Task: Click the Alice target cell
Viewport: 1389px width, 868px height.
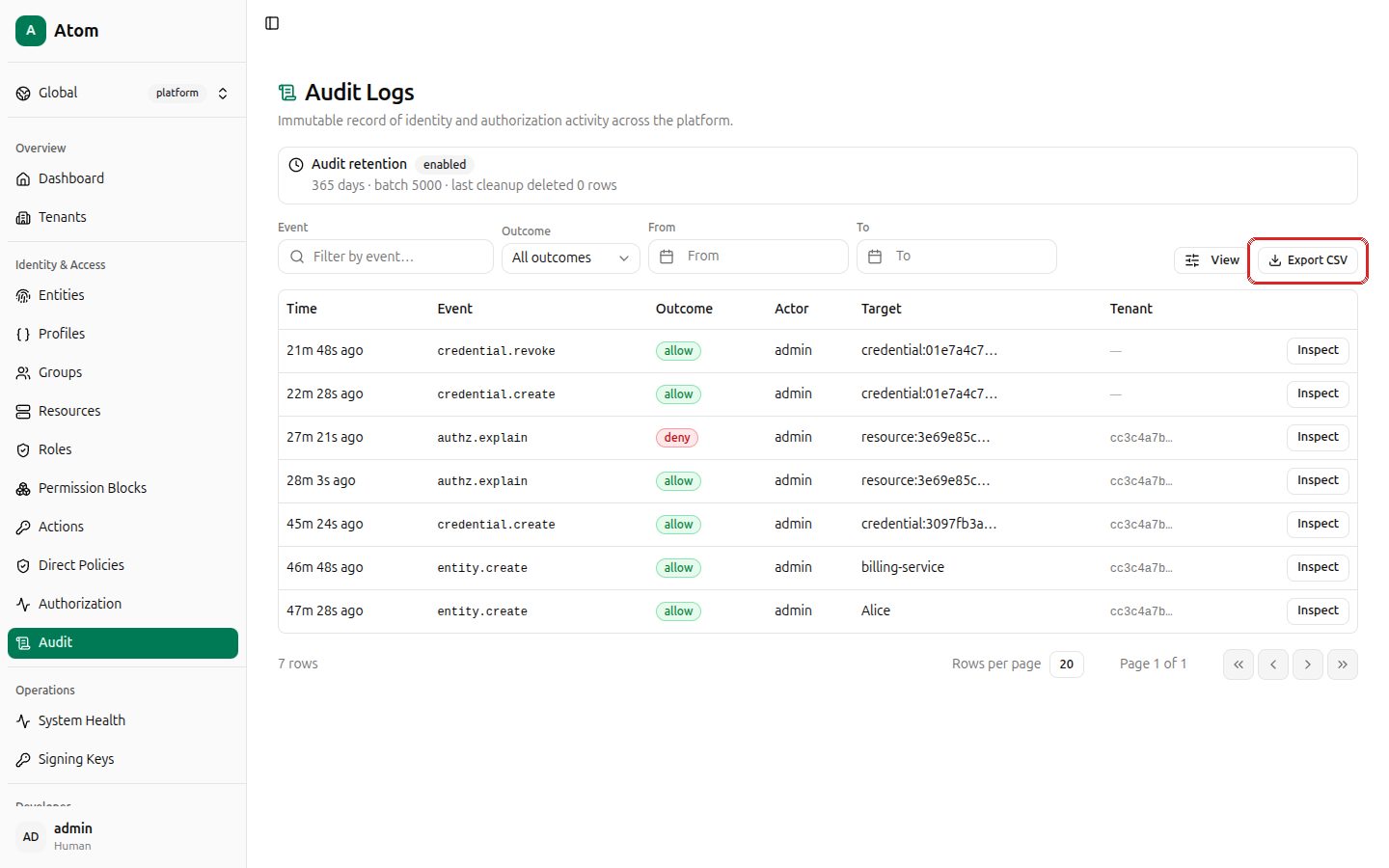Action: 876,610
